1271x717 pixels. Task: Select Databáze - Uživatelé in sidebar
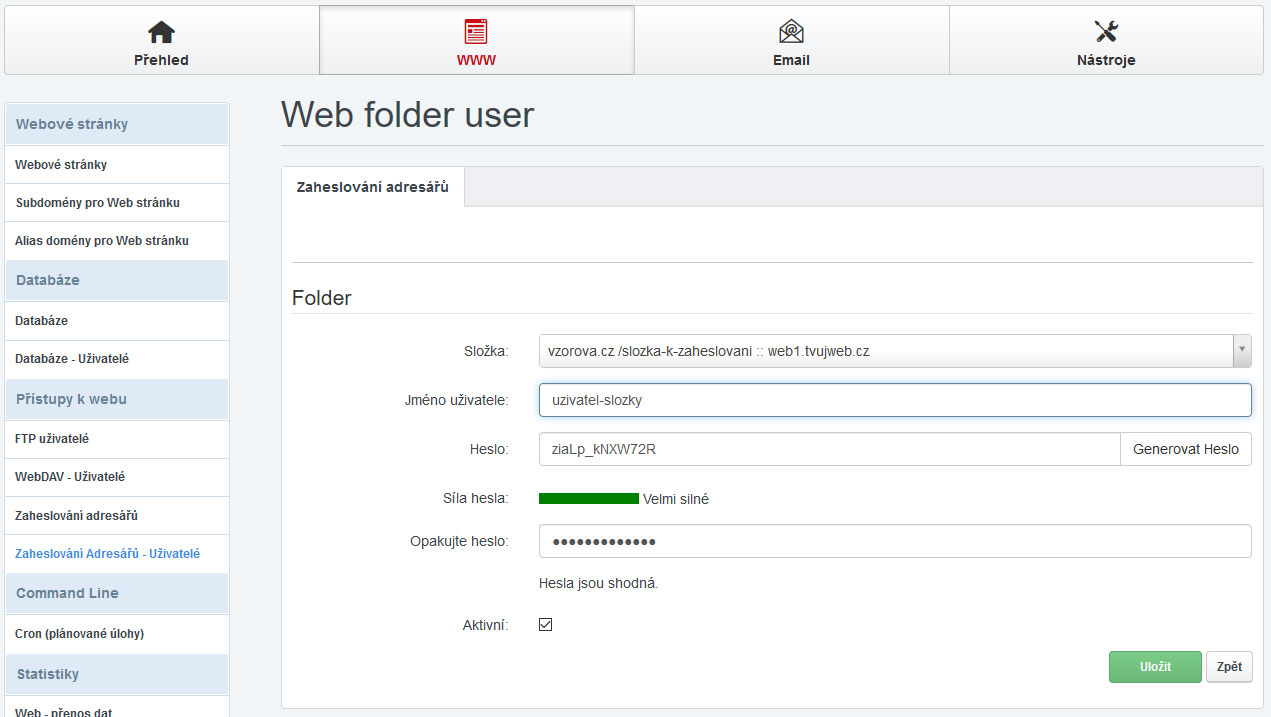coord(72,359)
